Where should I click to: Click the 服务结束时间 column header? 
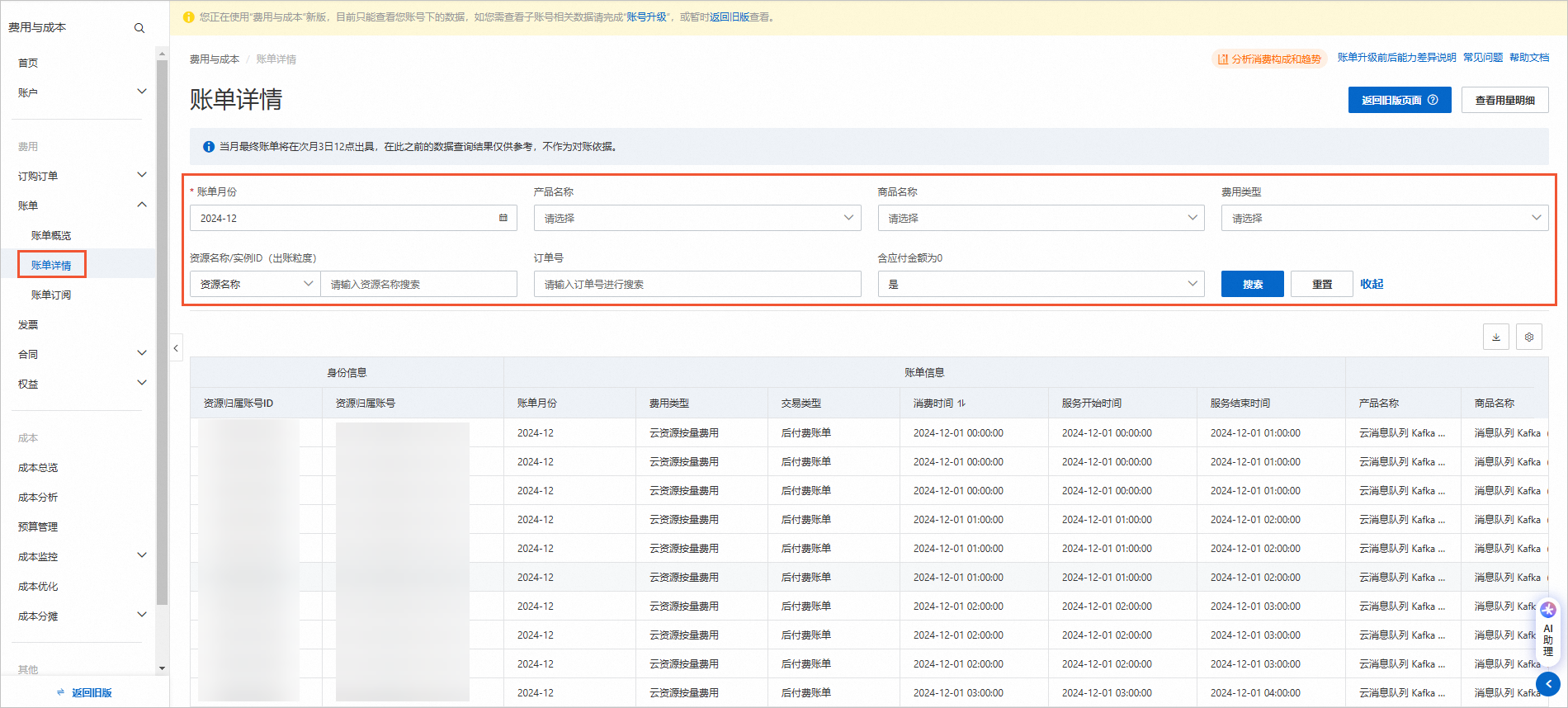tap(1271, 404)
